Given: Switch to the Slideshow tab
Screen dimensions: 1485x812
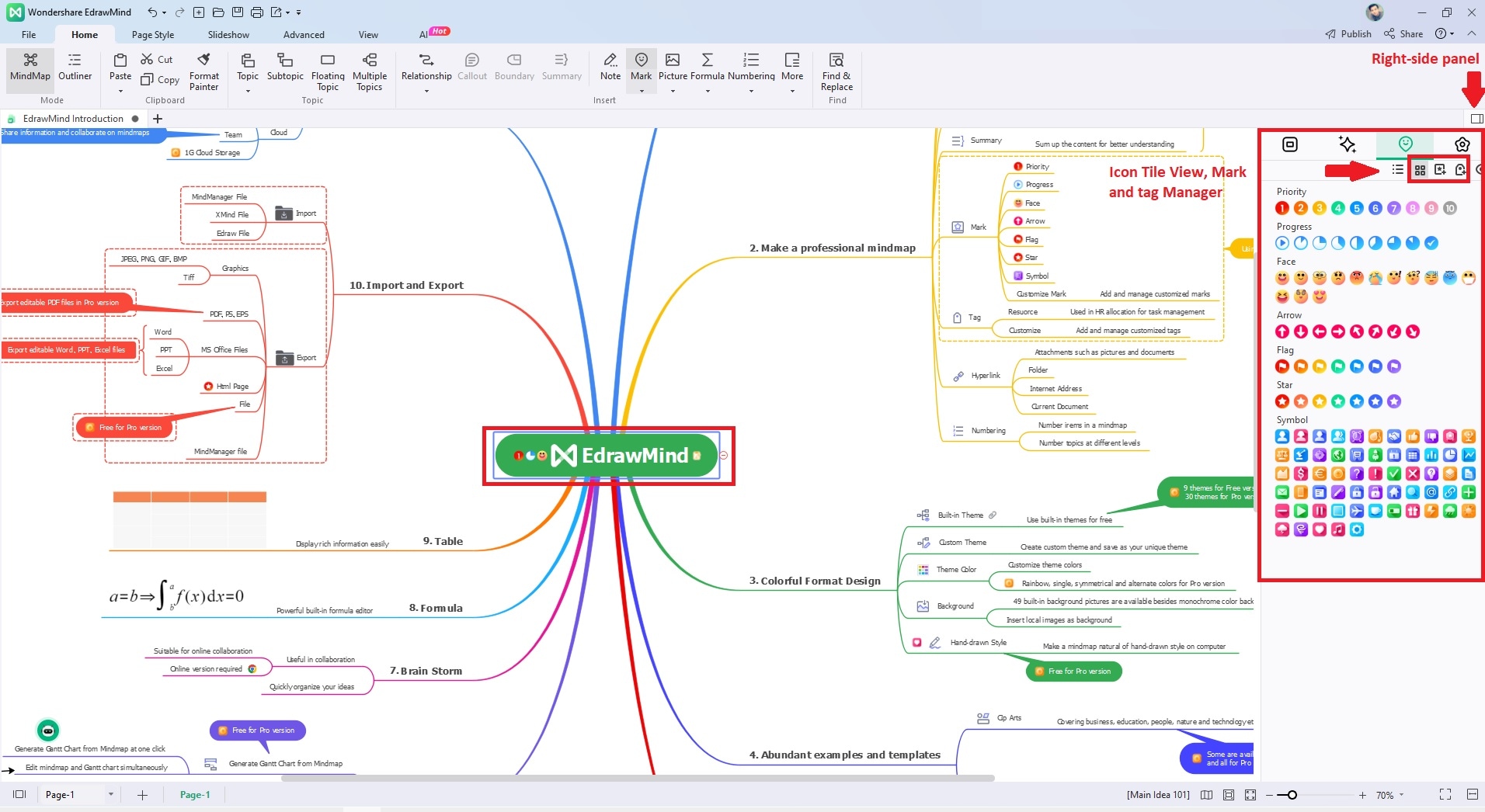Looking at the screenshot, I should tap(228, 35).
